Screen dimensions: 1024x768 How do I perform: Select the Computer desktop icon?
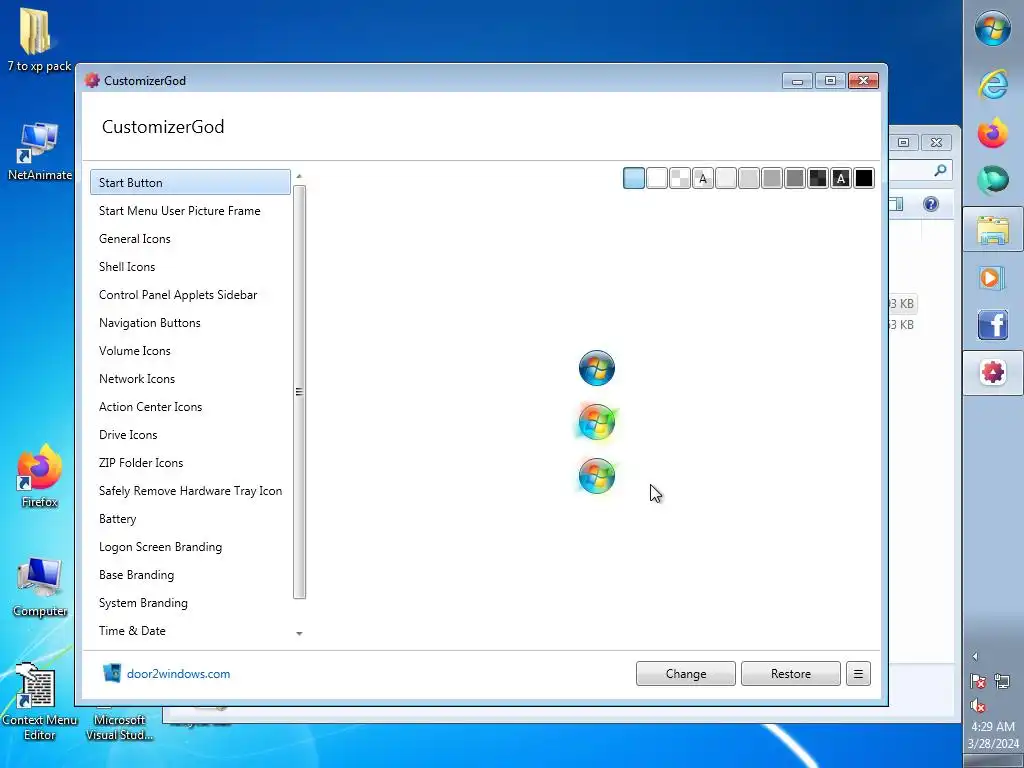(x=40, y=586)
